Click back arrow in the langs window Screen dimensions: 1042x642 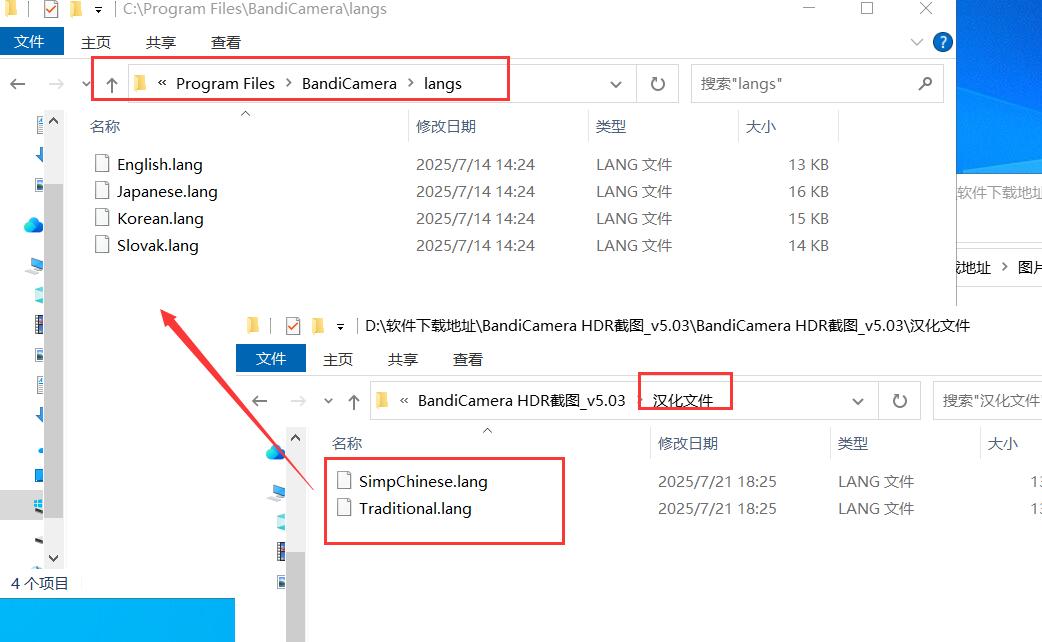[18, 84]
